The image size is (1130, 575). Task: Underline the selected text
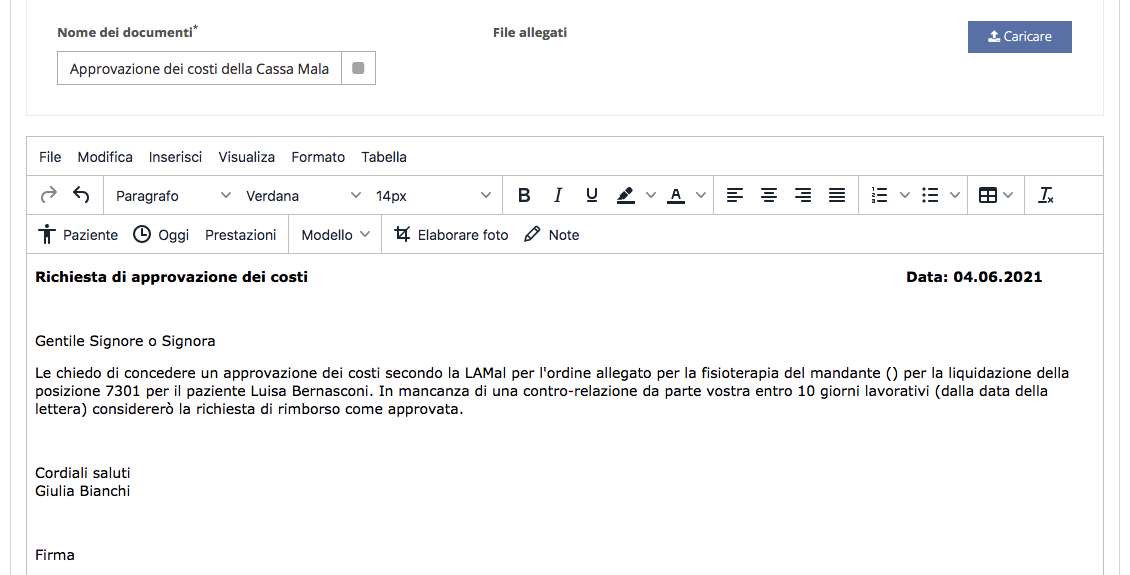592,195
